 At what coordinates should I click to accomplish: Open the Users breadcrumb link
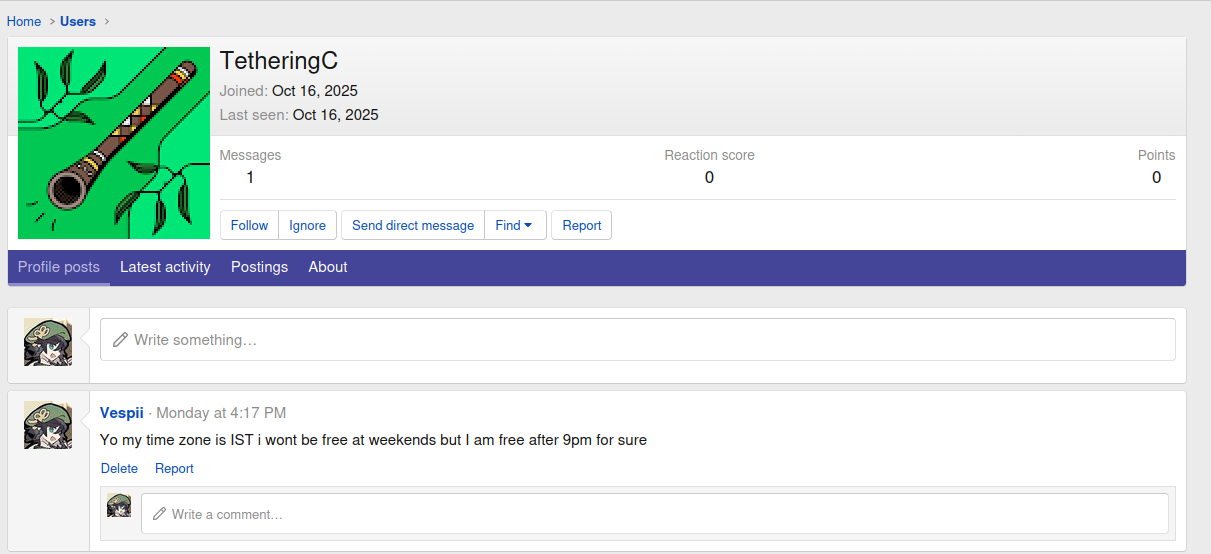[78, 21]
